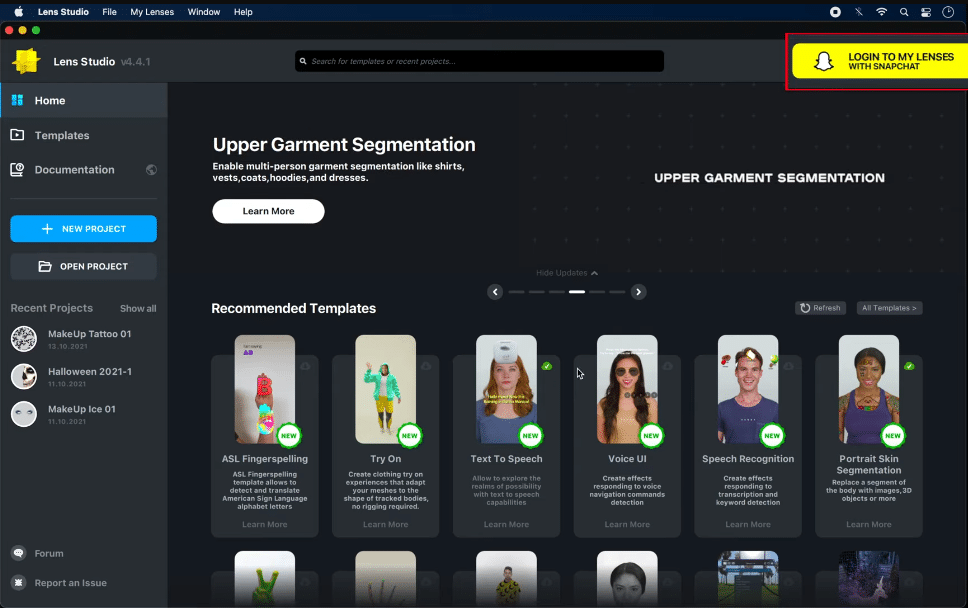Open Try On template thumbnail
Viewport: 968px width, 610px height.
(x=386, y=389)
